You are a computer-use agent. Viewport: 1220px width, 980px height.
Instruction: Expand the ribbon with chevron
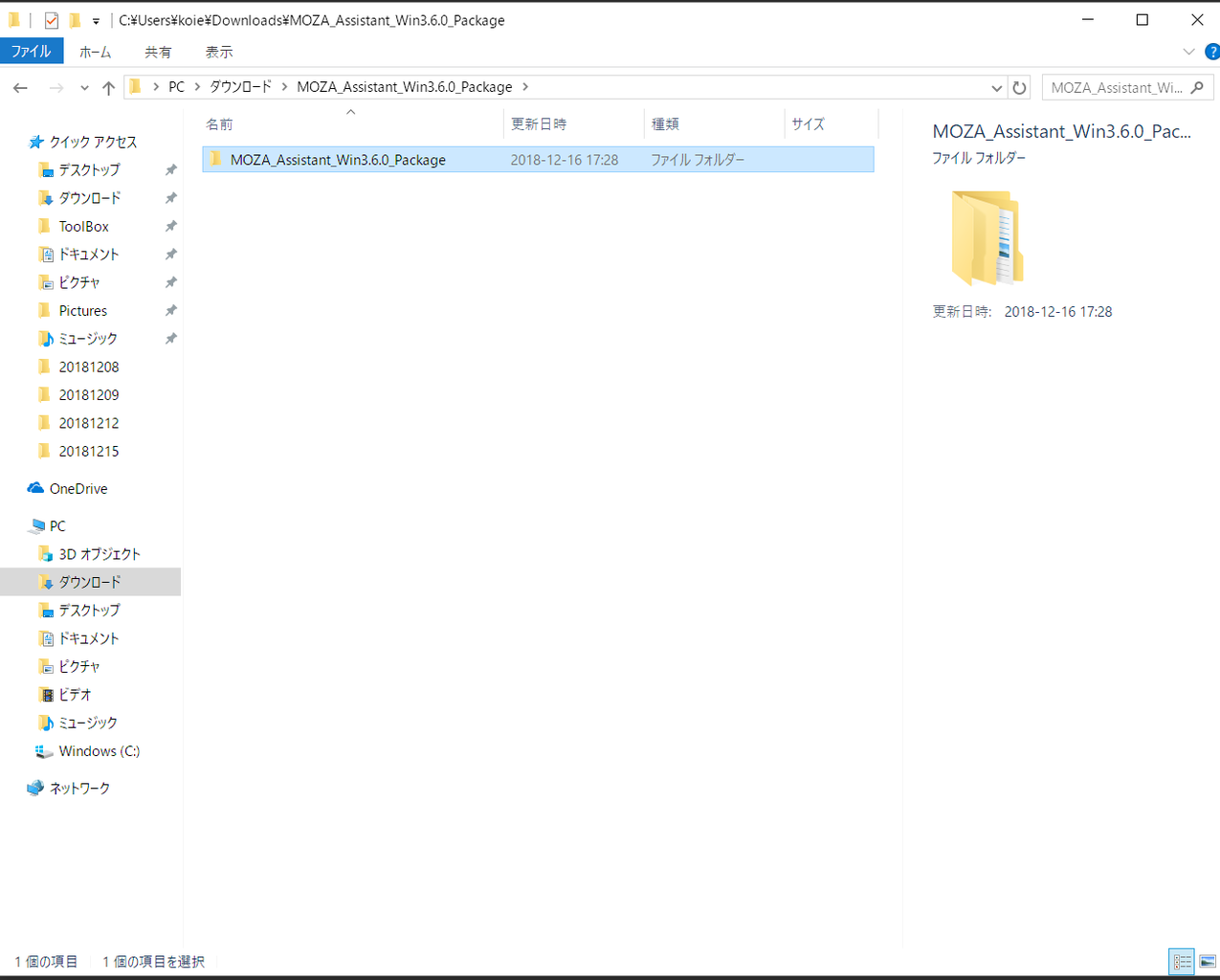(x=1188, y=52)
